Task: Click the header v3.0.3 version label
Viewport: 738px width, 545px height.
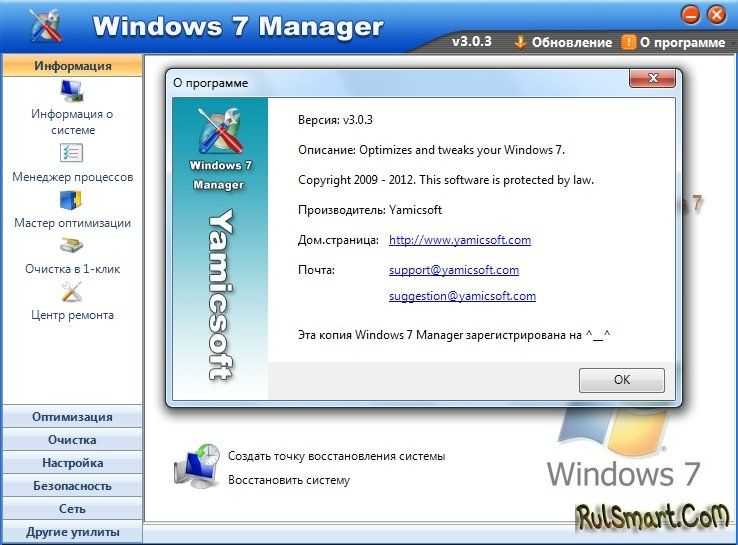Action: click(x=472, y=41)
